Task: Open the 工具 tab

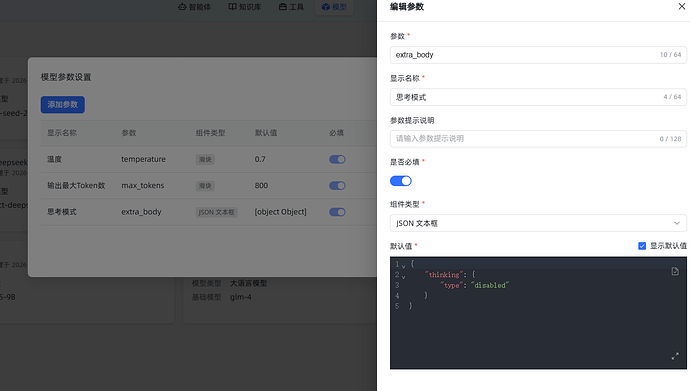Action: pyautogui.click(x=291, y=7)
